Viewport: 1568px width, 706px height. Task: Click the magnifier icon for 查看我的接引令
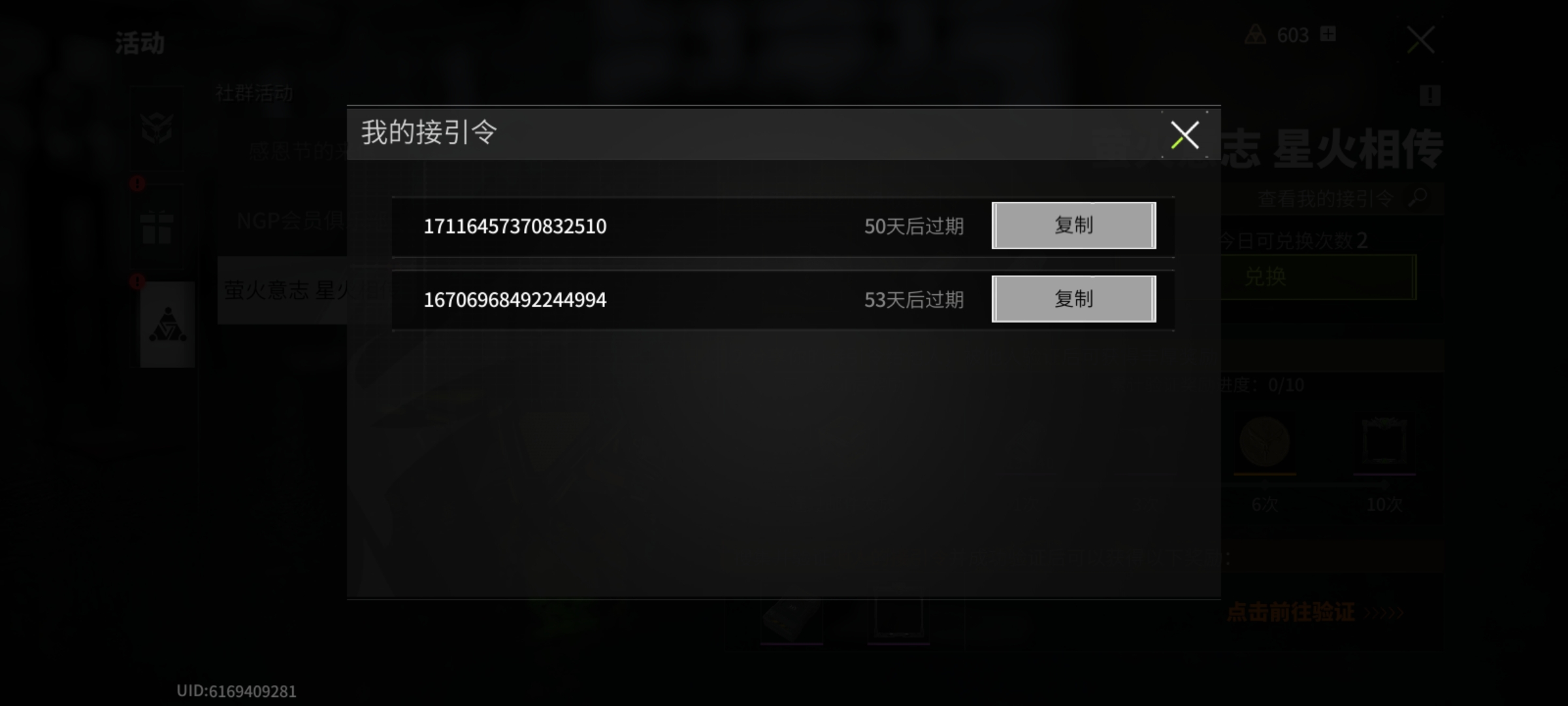click(1417, 197)
